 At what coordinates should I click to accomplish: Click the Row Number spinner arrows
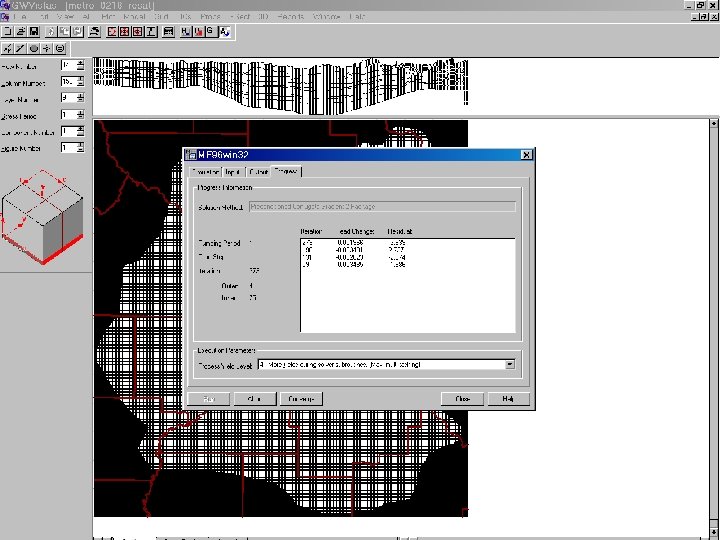click(x=80, y=65)
